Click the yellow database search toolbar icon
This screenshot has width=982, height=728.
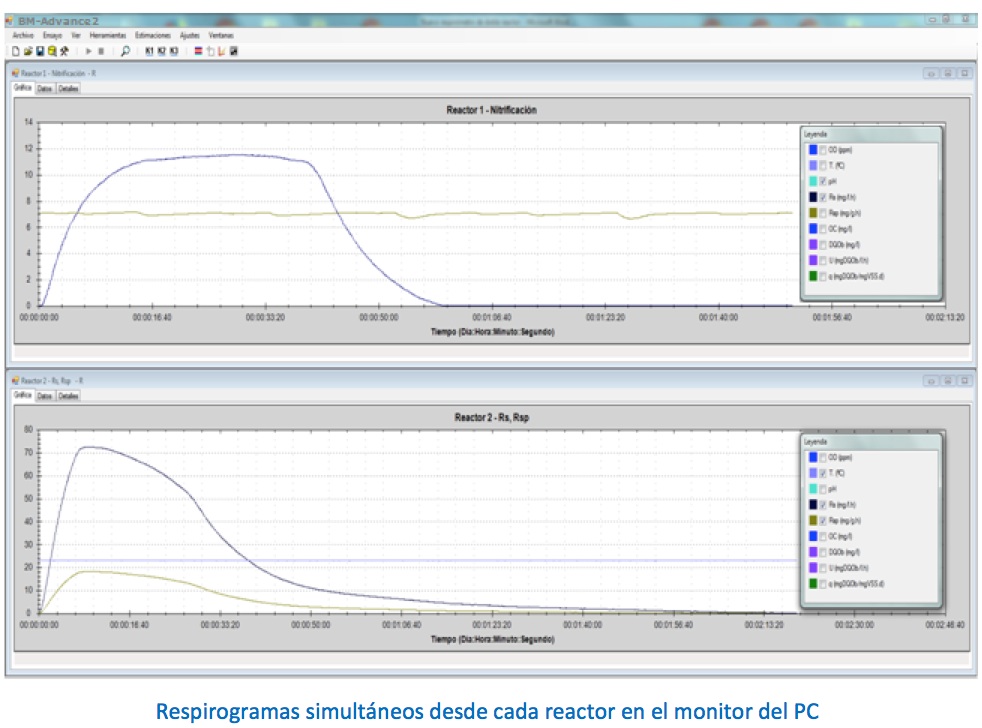click(52, 51)
